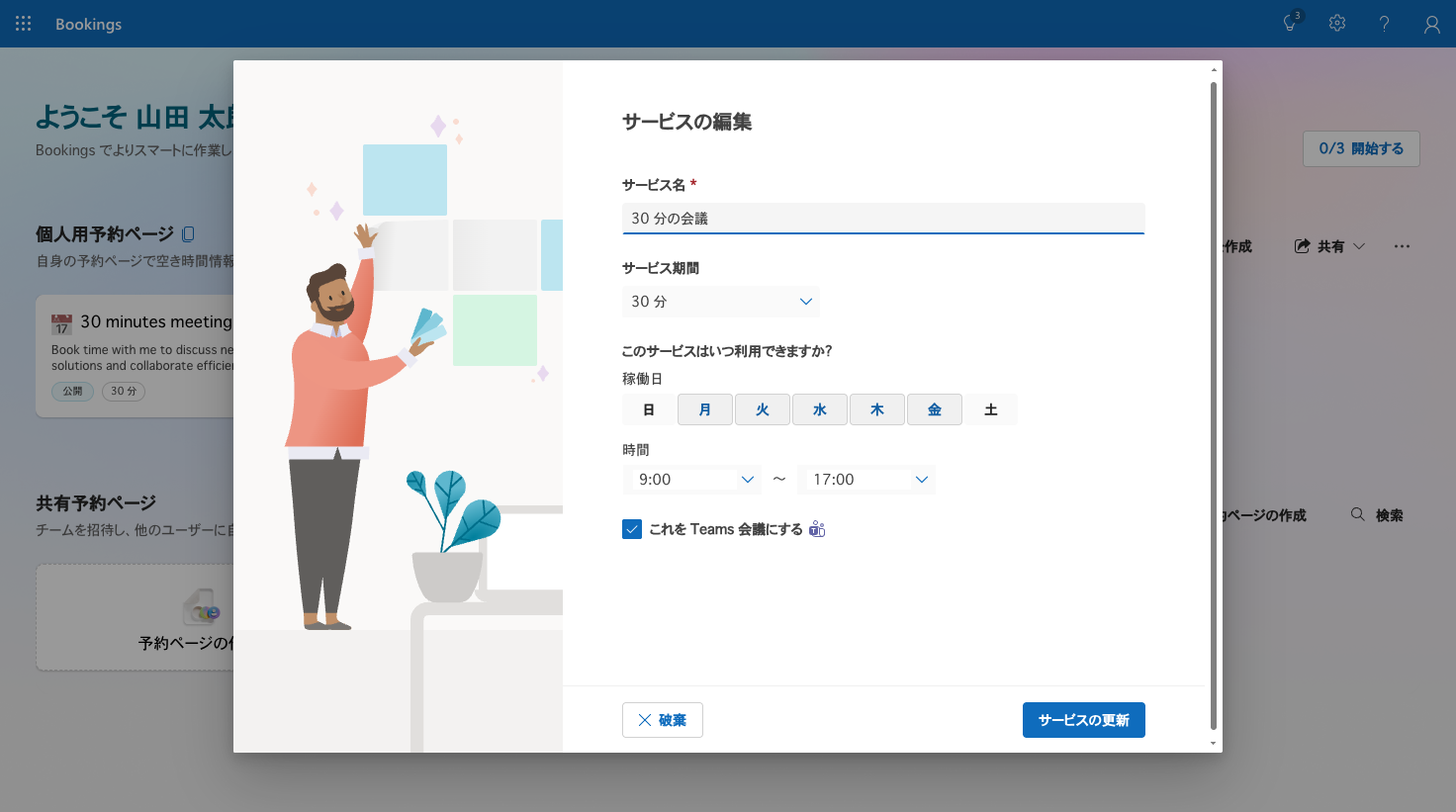Toggle Thursday 木 working day
The width and height of the screenshot is (1456, 812).
pos(877,409)
